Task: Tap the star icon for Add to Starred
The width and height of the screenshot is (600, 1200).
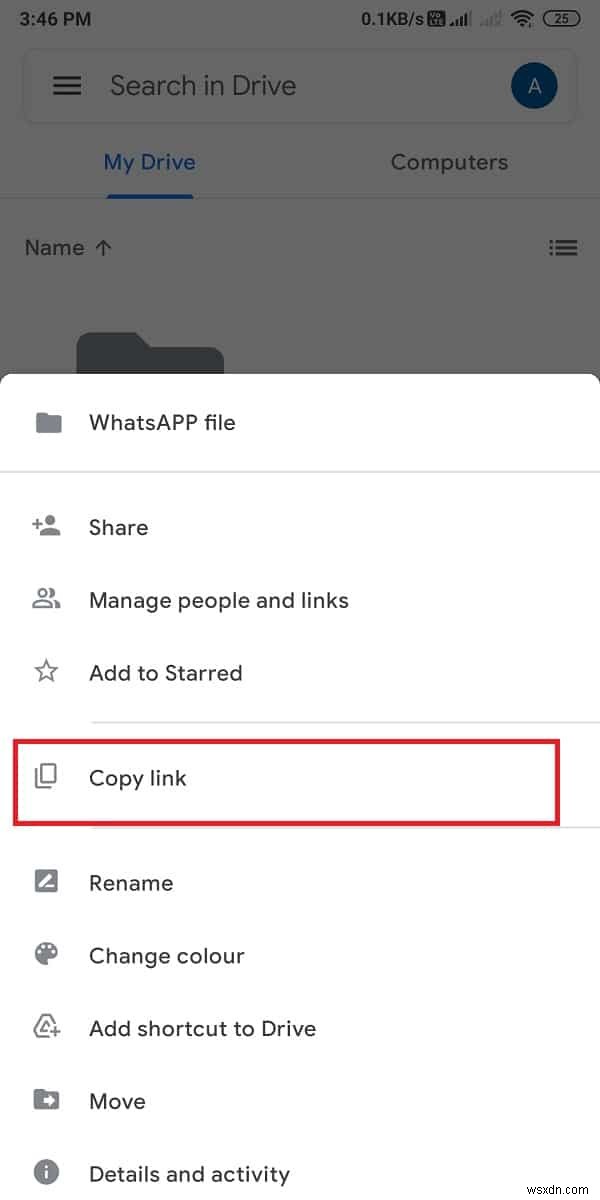Action: click(x=46, y=672)
